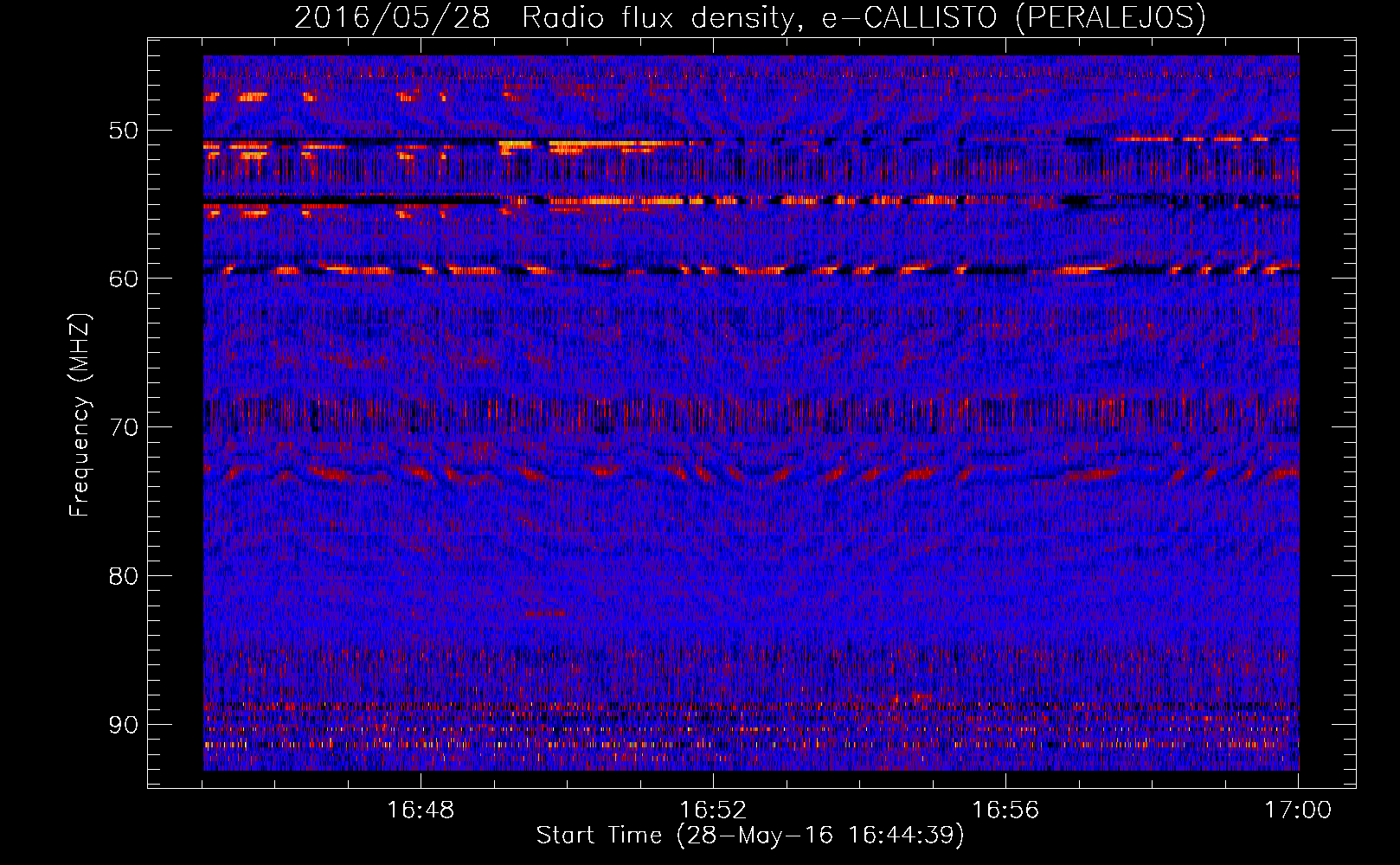Click the 90 MHz frequency tick label
1400x865 pixels.
pos(123,724)
